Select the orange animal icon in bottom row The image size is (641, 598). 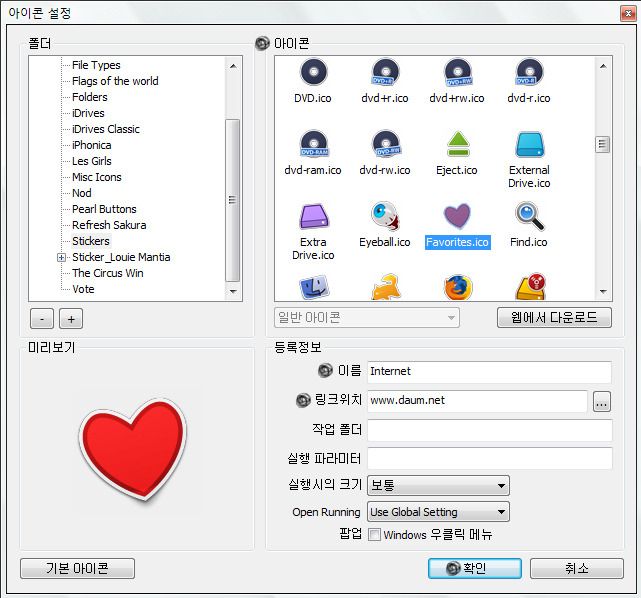point(386,287)
